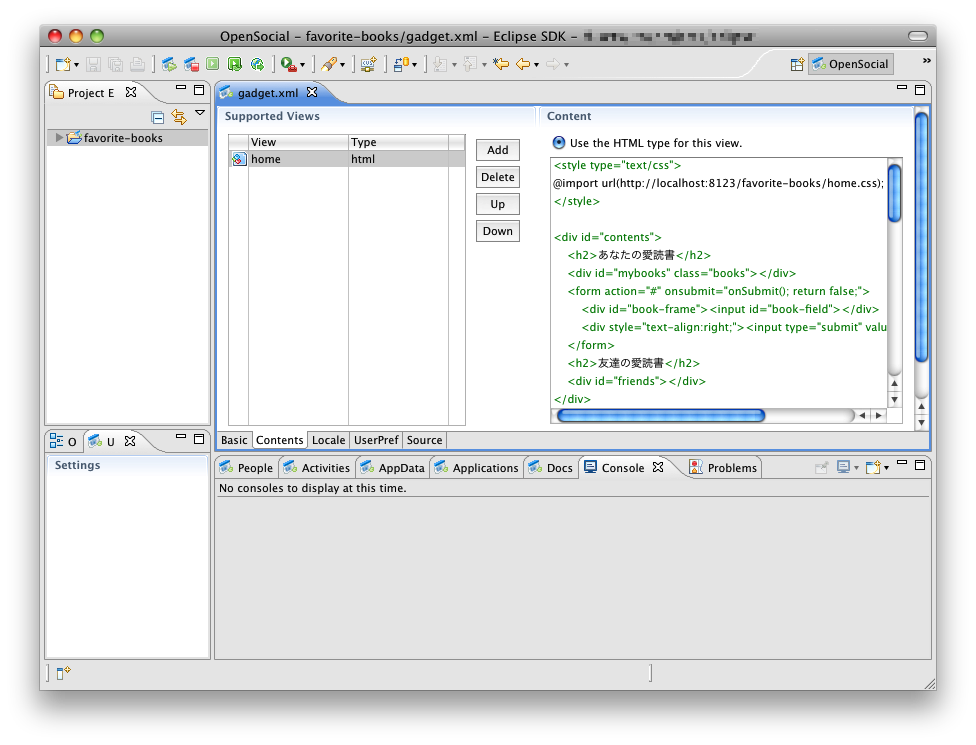
Task: Open the Project Explorer view menu
Action: tap(200, 113)
